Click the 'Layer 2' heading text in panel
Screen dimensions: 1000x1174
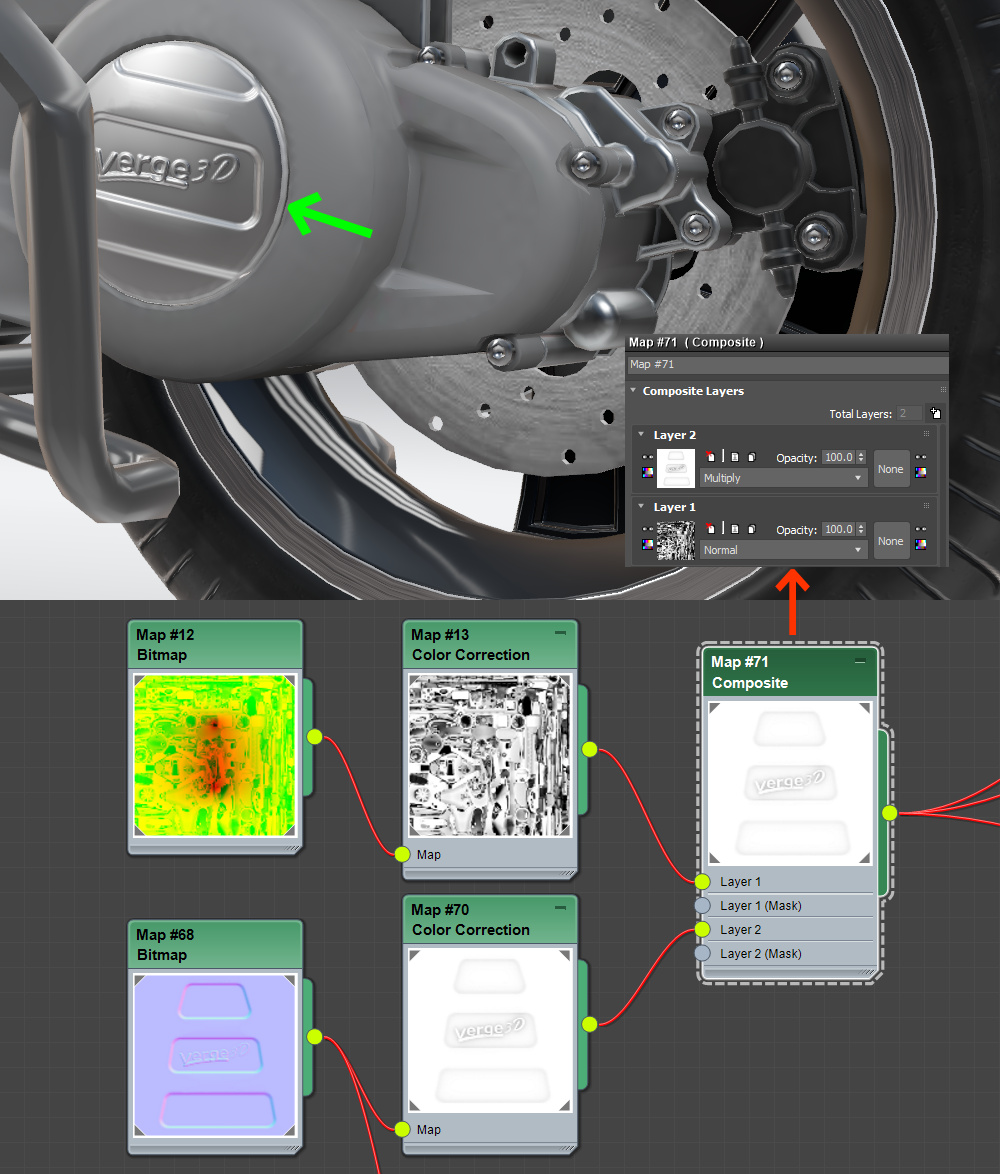tap(674, 435)
